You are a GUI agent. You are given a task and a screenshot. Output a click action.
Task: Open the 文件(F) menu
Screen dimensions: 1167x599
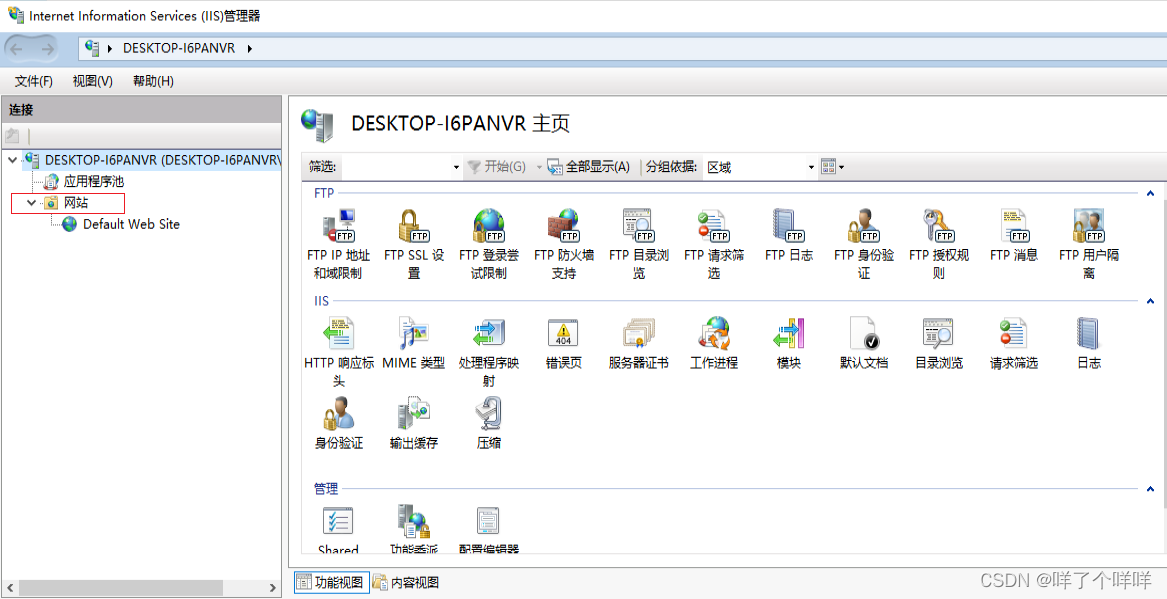pos(33,81)
